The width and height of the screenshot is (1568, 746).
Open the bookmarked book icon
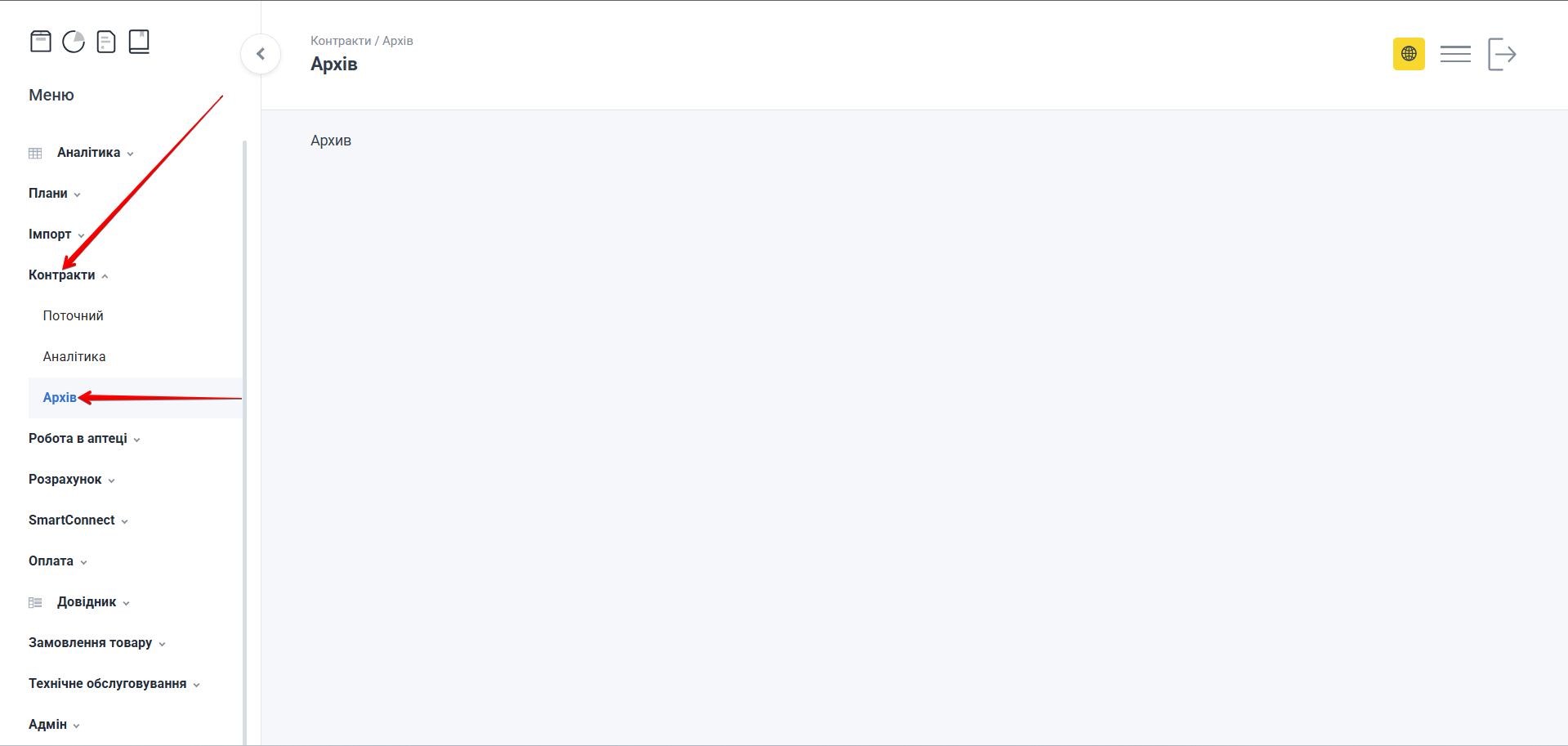pos(139,41)
